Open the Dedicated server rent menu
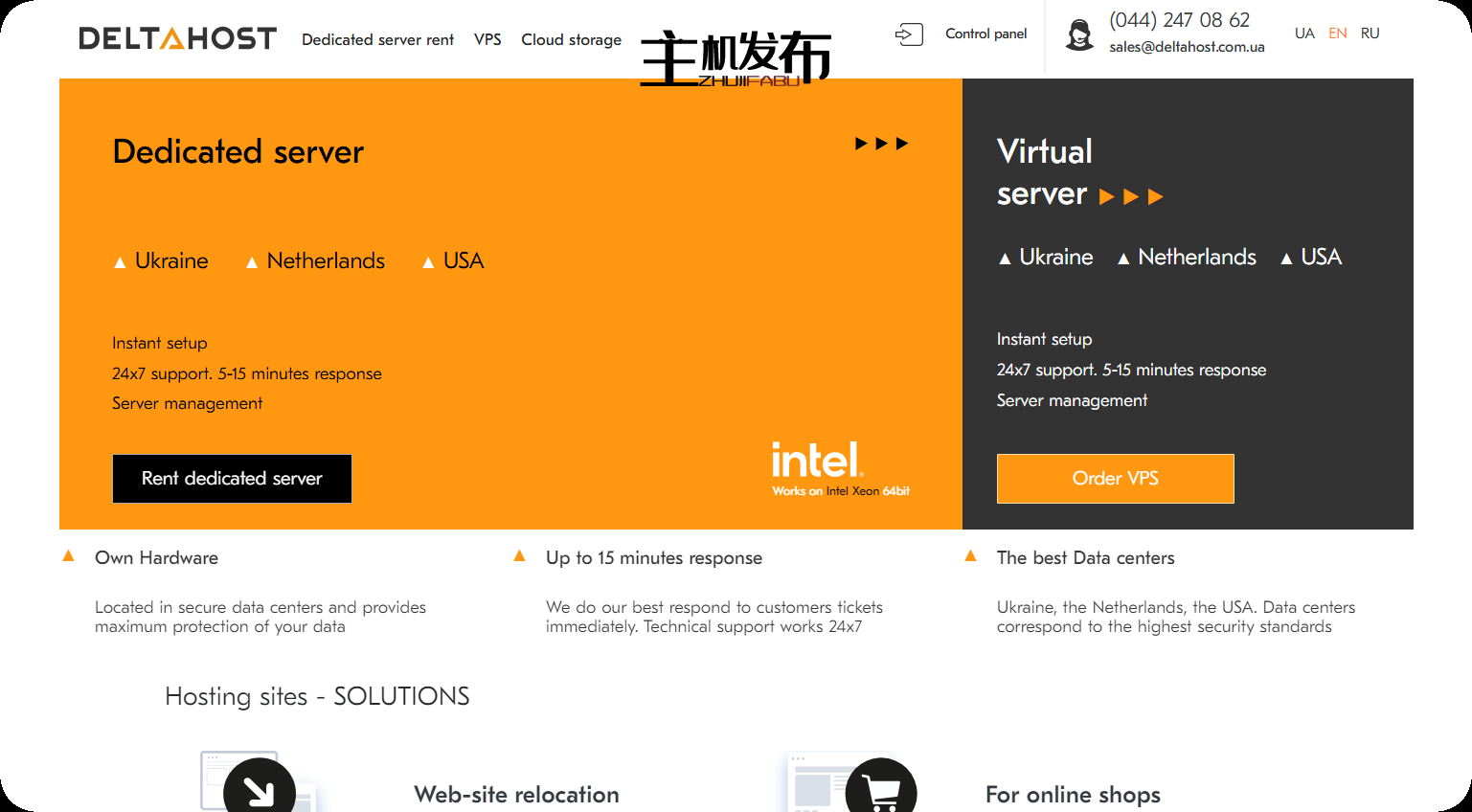Viewport: 1472px width, 812px height. click(x=377, y=39)
